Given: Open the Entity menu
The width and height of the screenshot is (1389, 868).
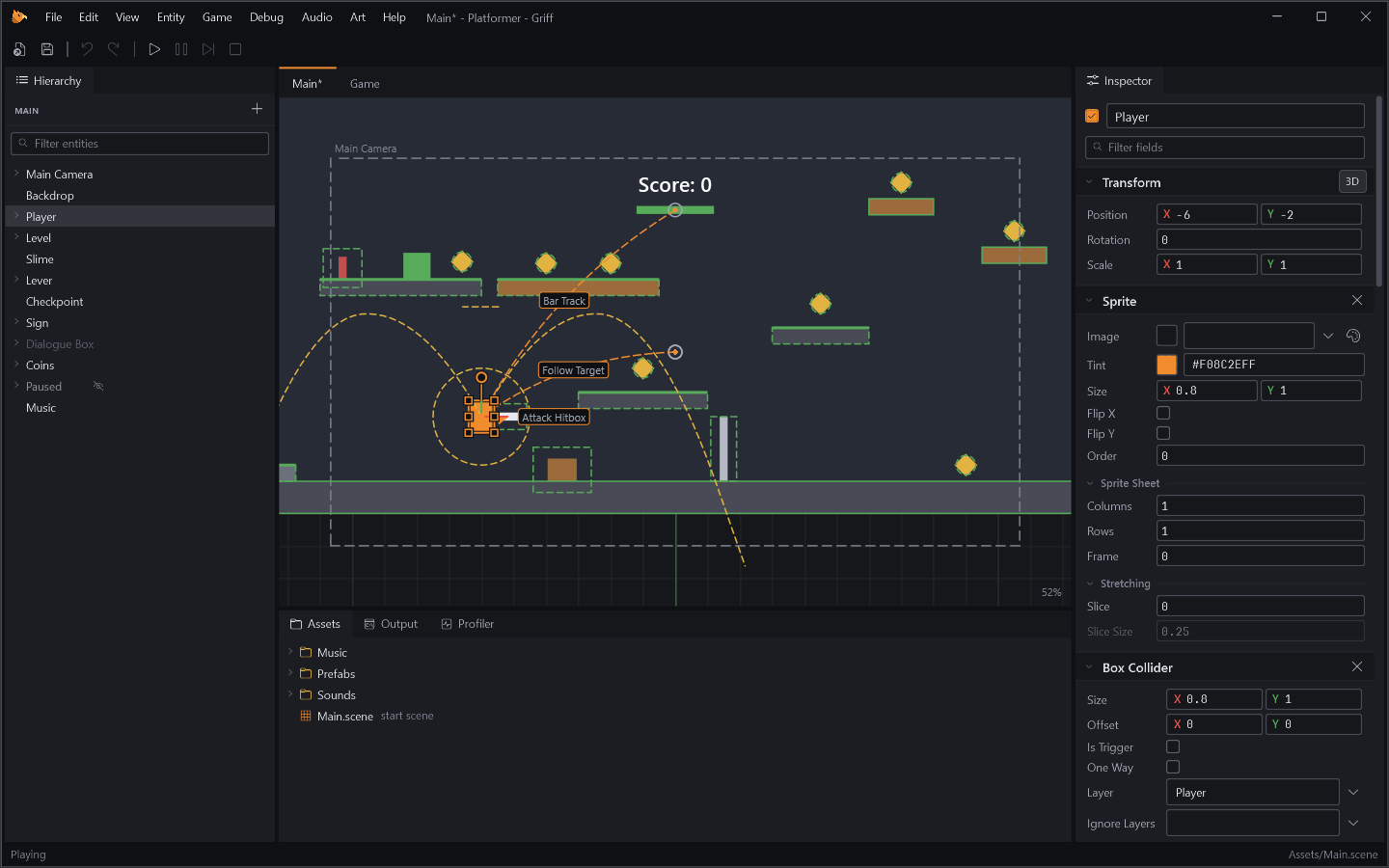Looking at the screenshot, I should (171, 17).
